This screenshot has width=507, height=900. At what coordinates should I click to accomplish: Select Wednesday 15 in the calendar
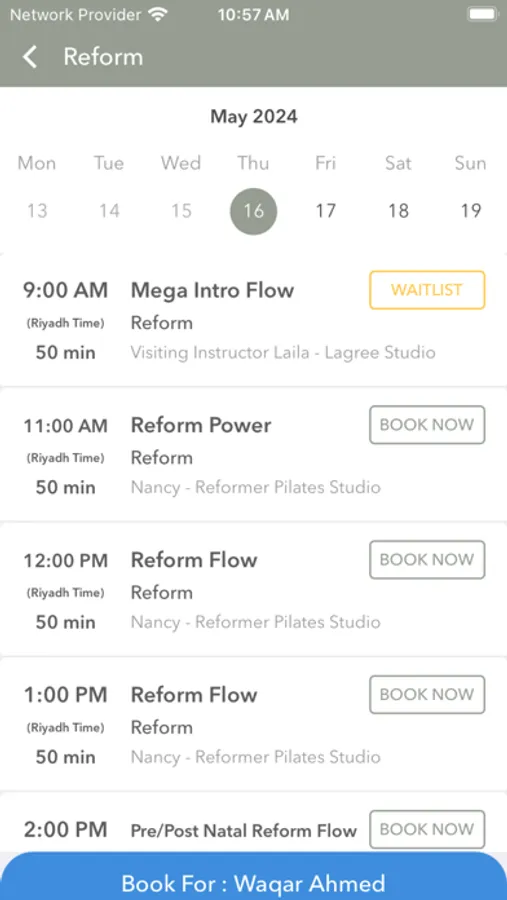coord(181,211)
